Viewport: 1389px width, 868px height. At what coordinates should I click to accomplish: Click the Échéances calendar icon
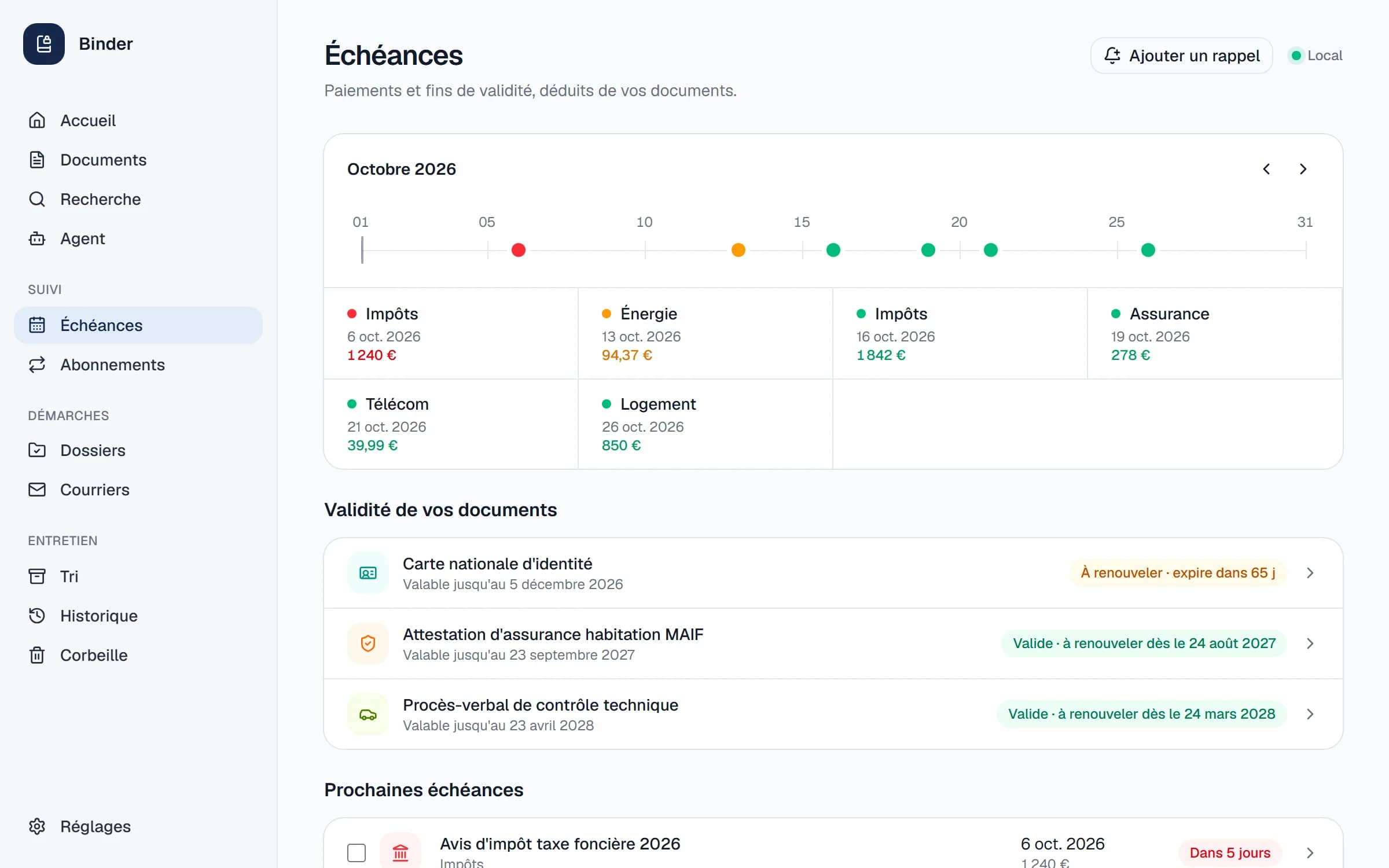pyautogui.click(x=37, y=325)
